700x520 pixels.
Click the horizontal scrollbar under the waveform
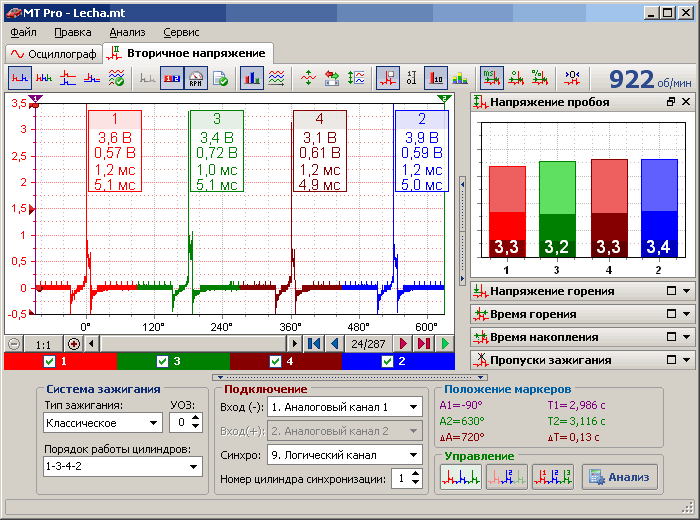[x=190, y=343]
